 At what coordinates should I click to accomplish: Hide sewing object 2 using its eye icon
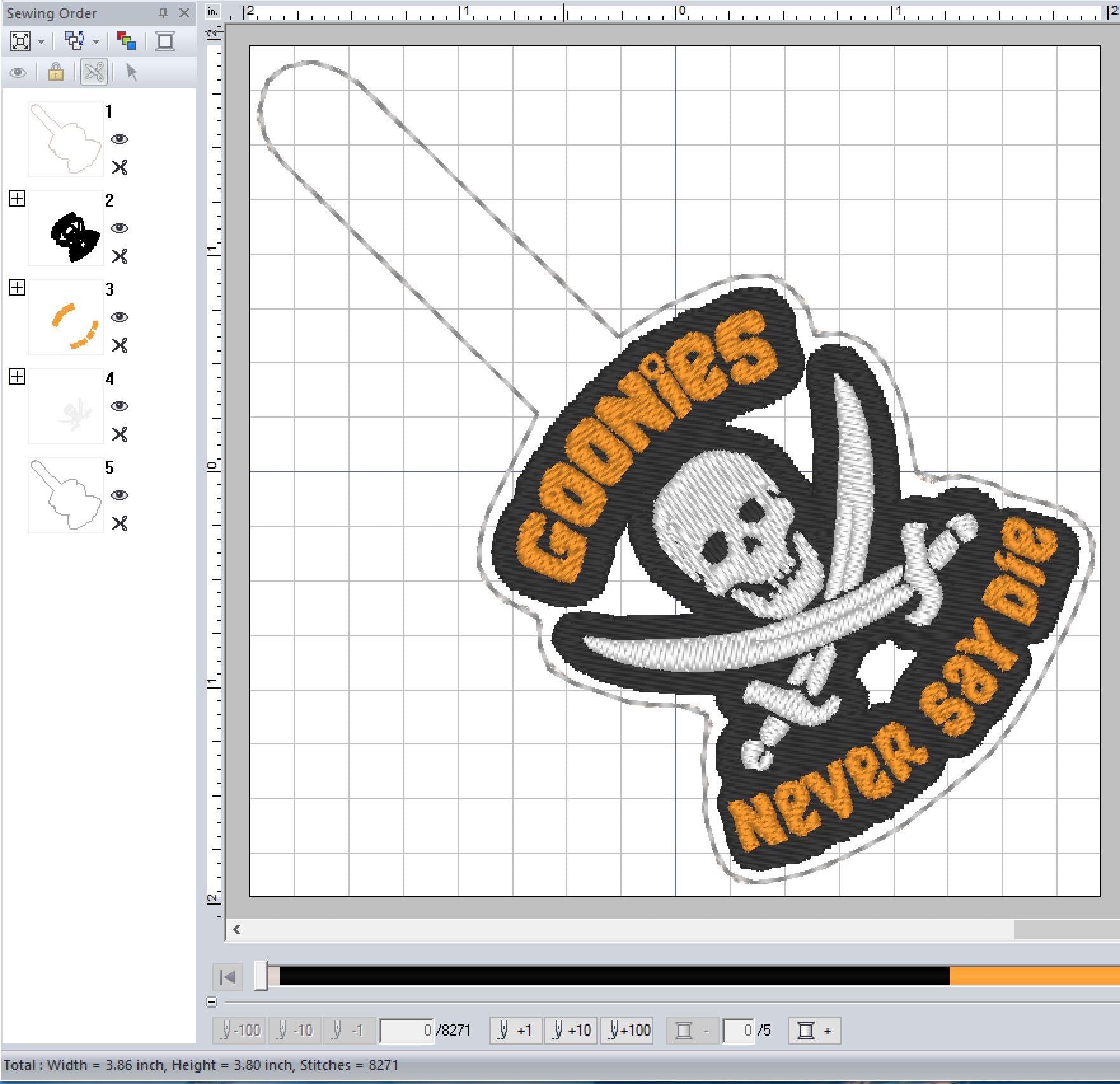(120, 228)
